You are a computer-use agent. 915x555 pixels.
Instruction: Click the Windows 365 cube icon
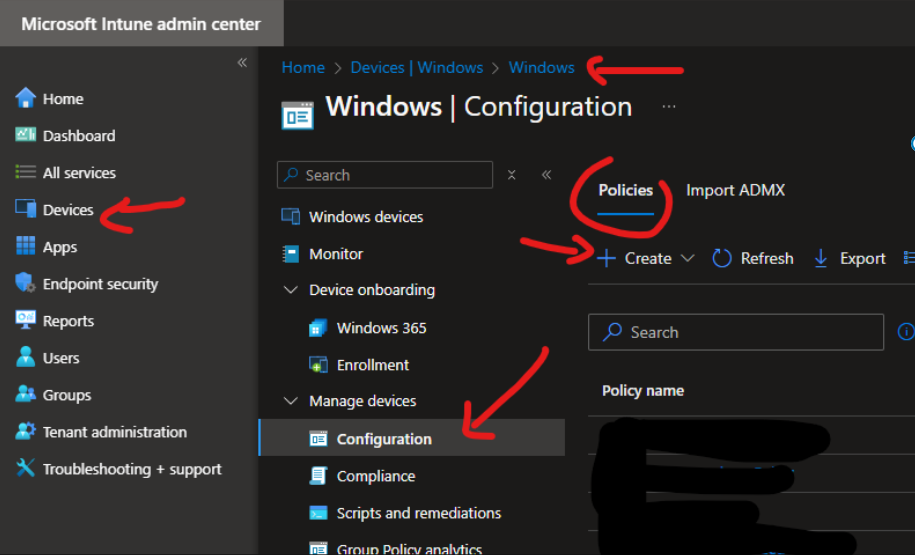318,328
